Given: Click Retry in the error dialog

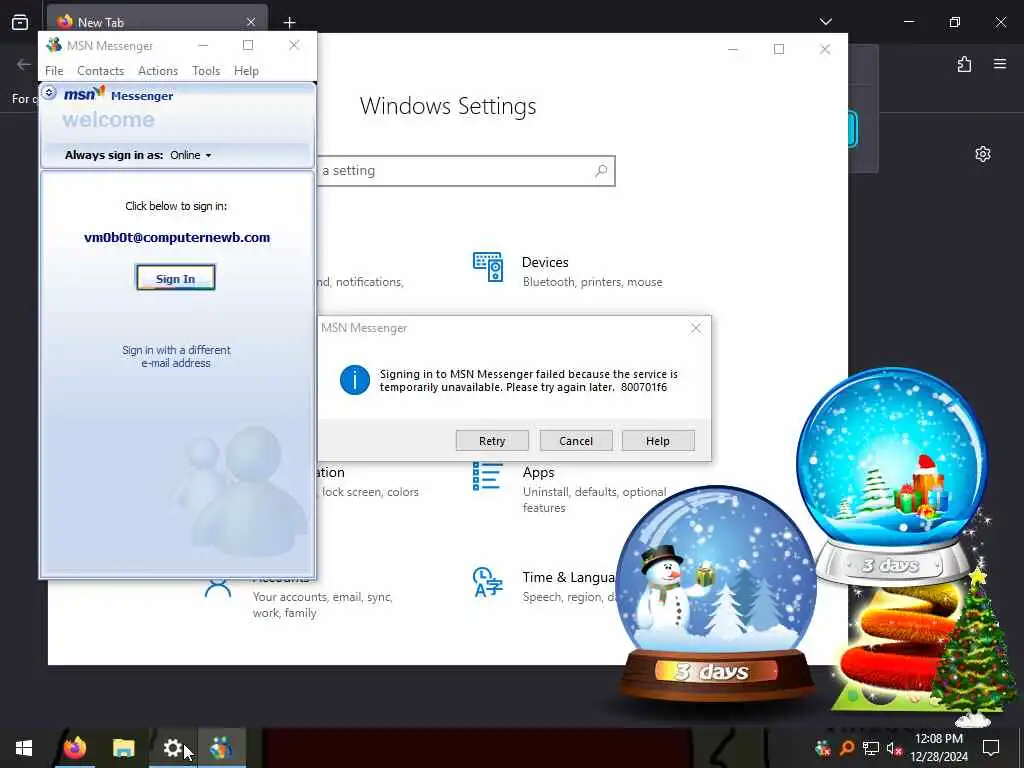Looking at the screenshot, I should pos(492,441).
